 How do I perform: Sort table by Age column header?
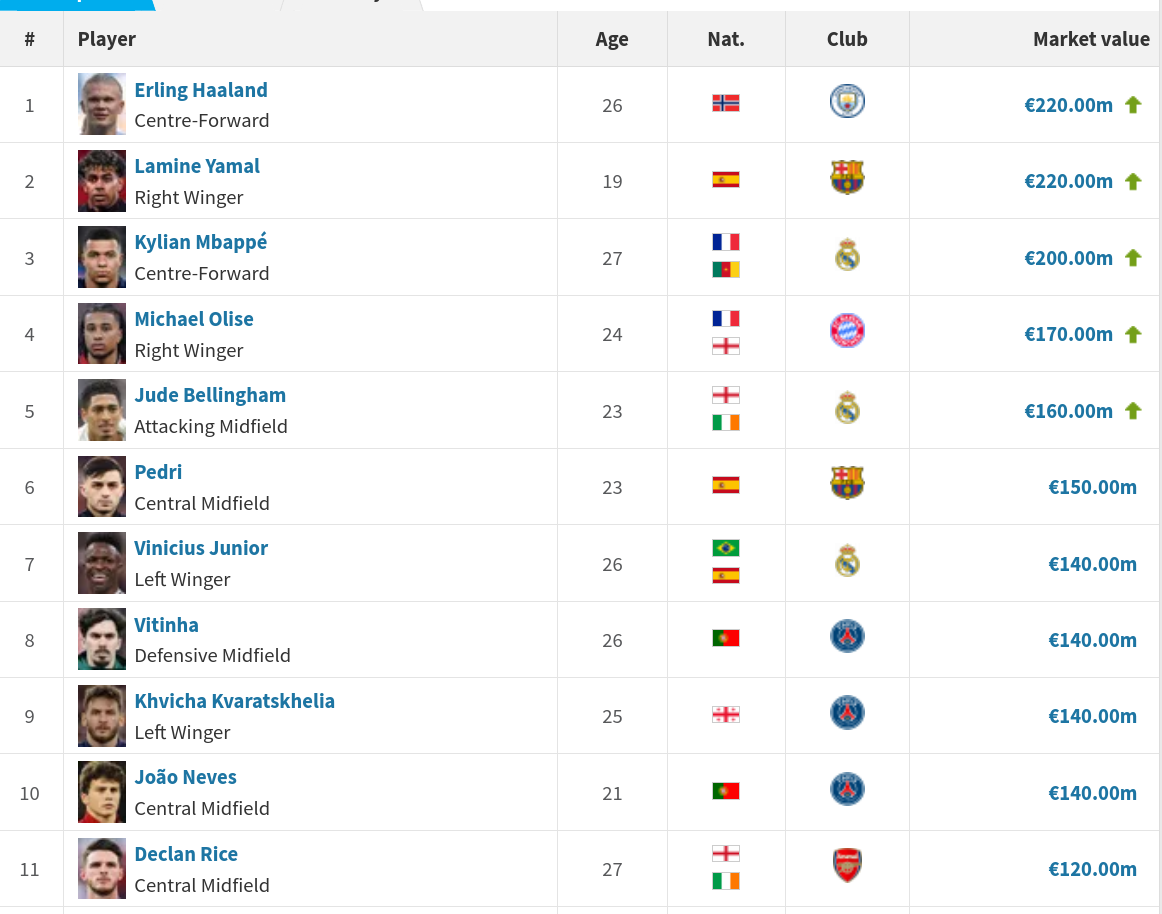[x=611, y=39]
